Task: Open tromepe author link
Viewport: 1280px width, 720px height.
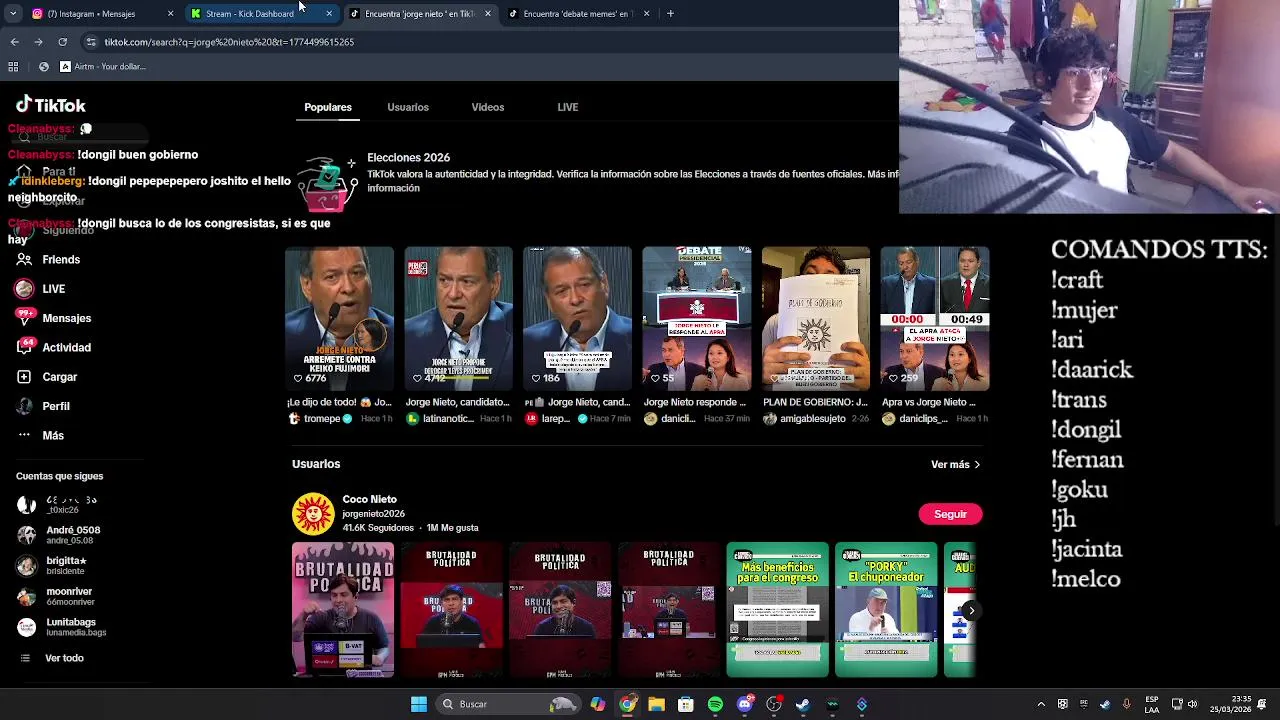Action: click(321, 419)
